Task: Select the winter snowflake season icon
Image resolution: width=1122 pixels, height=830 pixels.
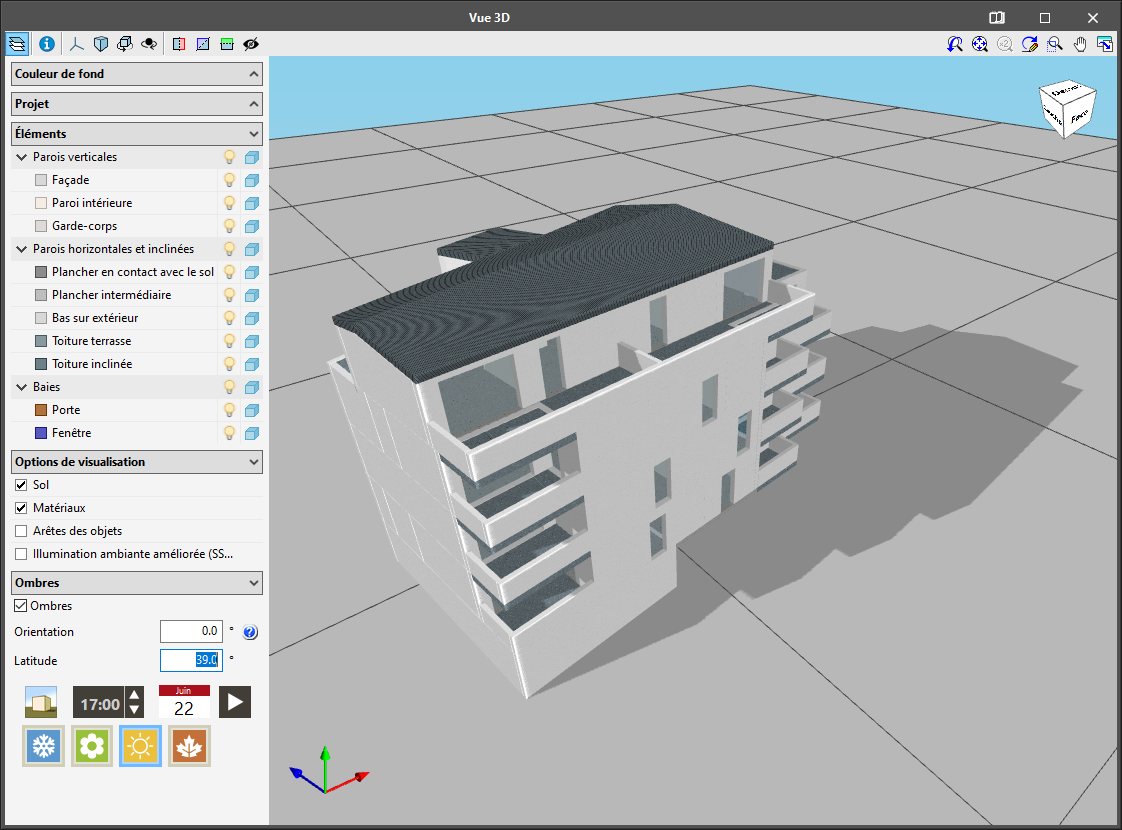Action: [x=43, y=745]
